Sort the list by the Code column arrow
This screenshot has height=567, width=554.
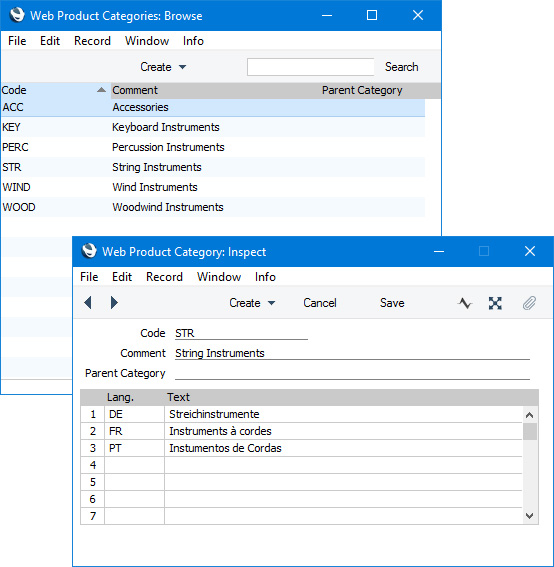[101, 90]
